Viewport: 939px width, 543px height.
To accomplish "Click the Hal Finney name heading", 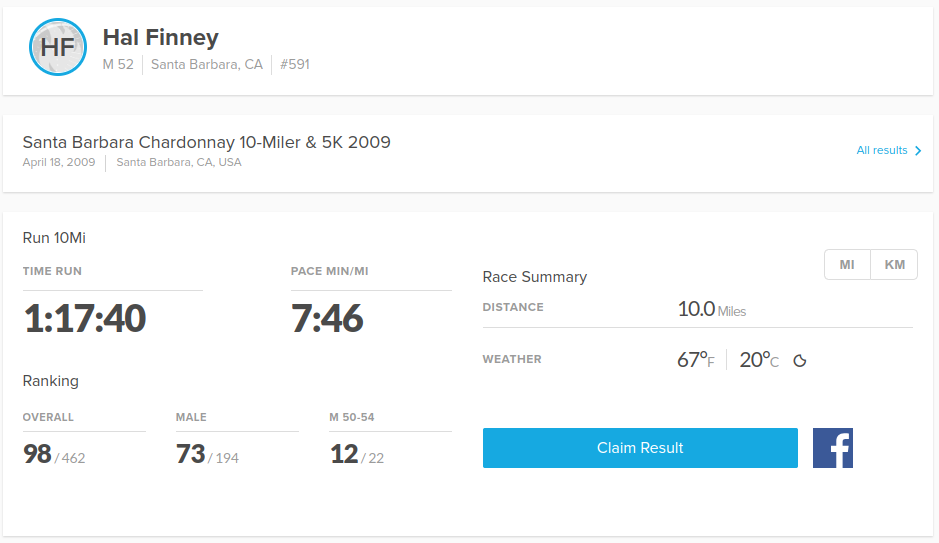I will [x=160, y=38].
